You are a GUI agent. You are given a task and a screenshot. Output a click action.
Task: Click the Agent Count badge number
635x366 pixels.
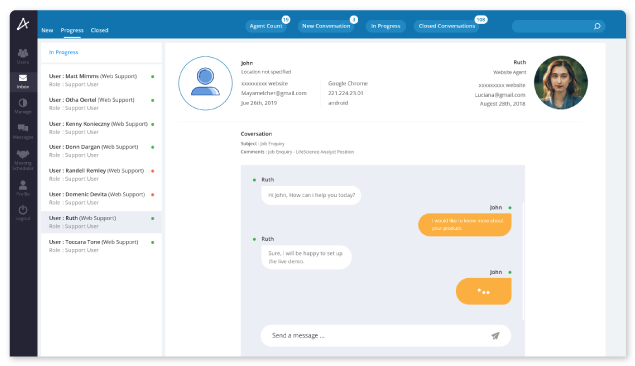(x=286, y=19)
